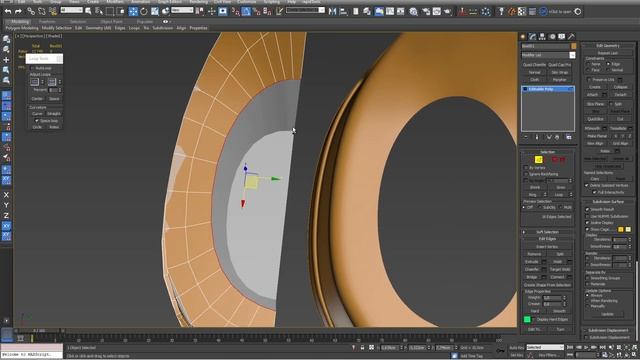
Task: Toggle Smooth Result checkbox
Action: (x=587, y=209)
